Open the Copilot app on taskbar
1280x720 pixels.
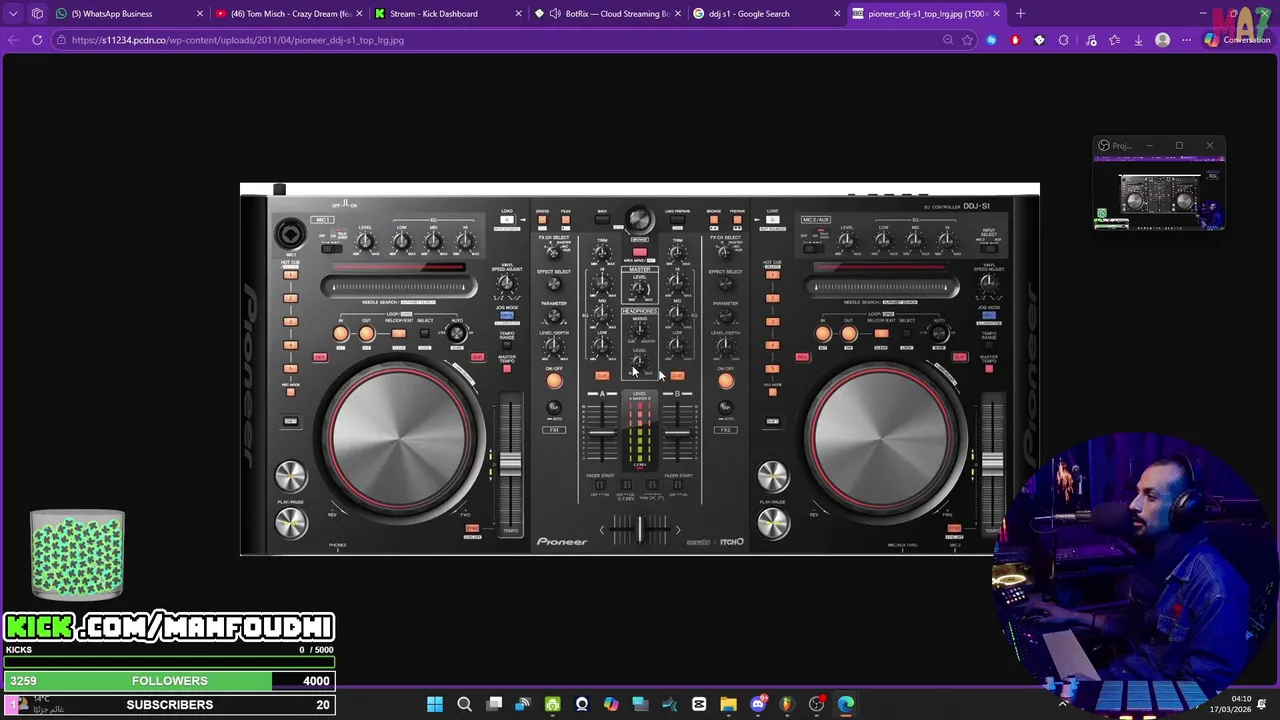click(x=611, y=705)
